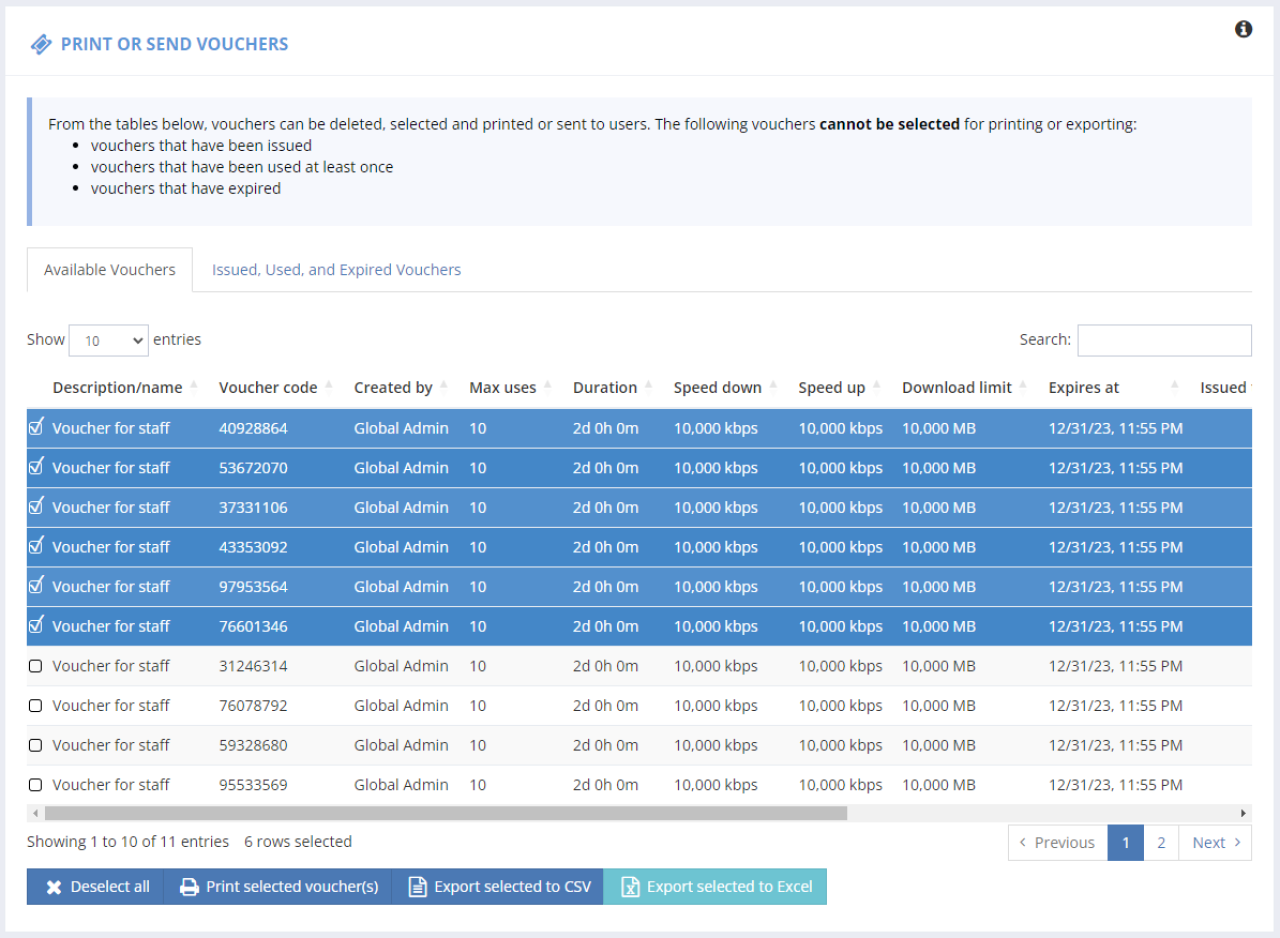Uncheck voucher 40928864 checkbox
1280x938 pixels.
coord(36,427)
